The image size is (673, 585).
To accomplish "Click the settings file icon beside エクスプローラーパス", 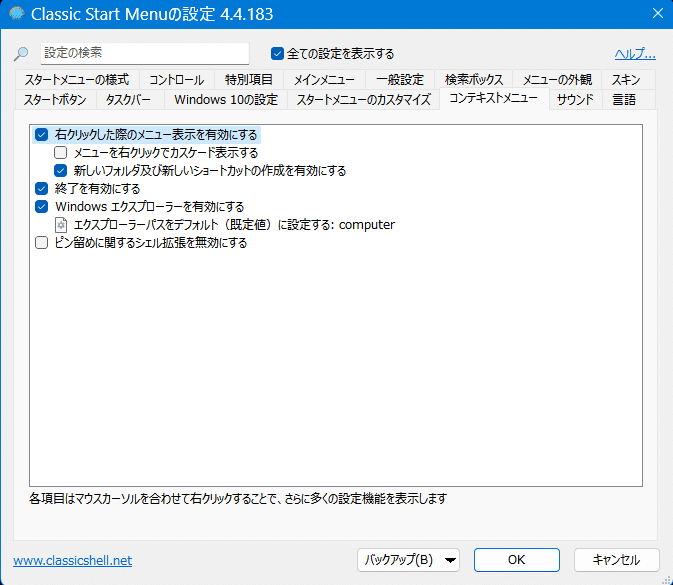I will [x=61, y=225].
